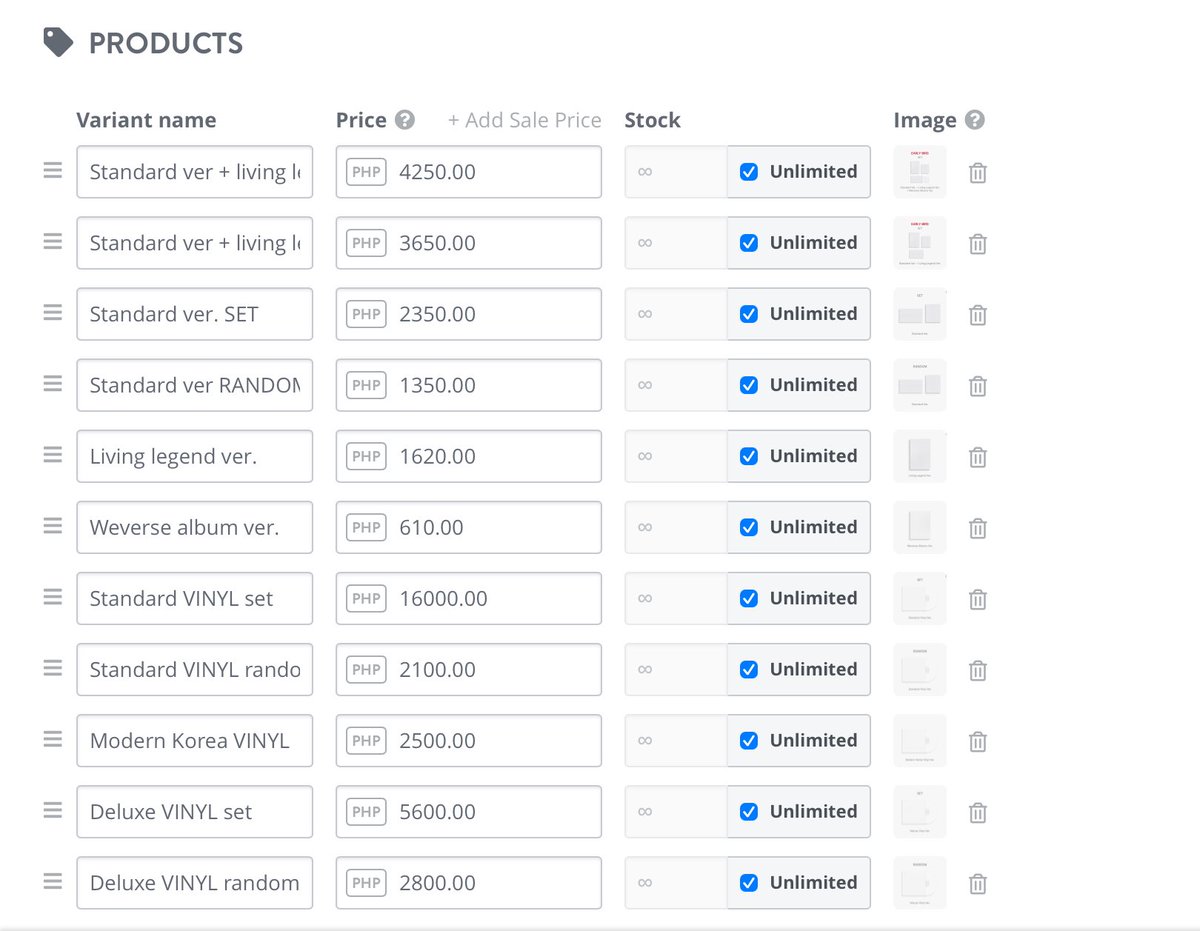
Task: Toggle Unlimited stock for Deluxe VINYL set
Action: (x=749, y=812)
